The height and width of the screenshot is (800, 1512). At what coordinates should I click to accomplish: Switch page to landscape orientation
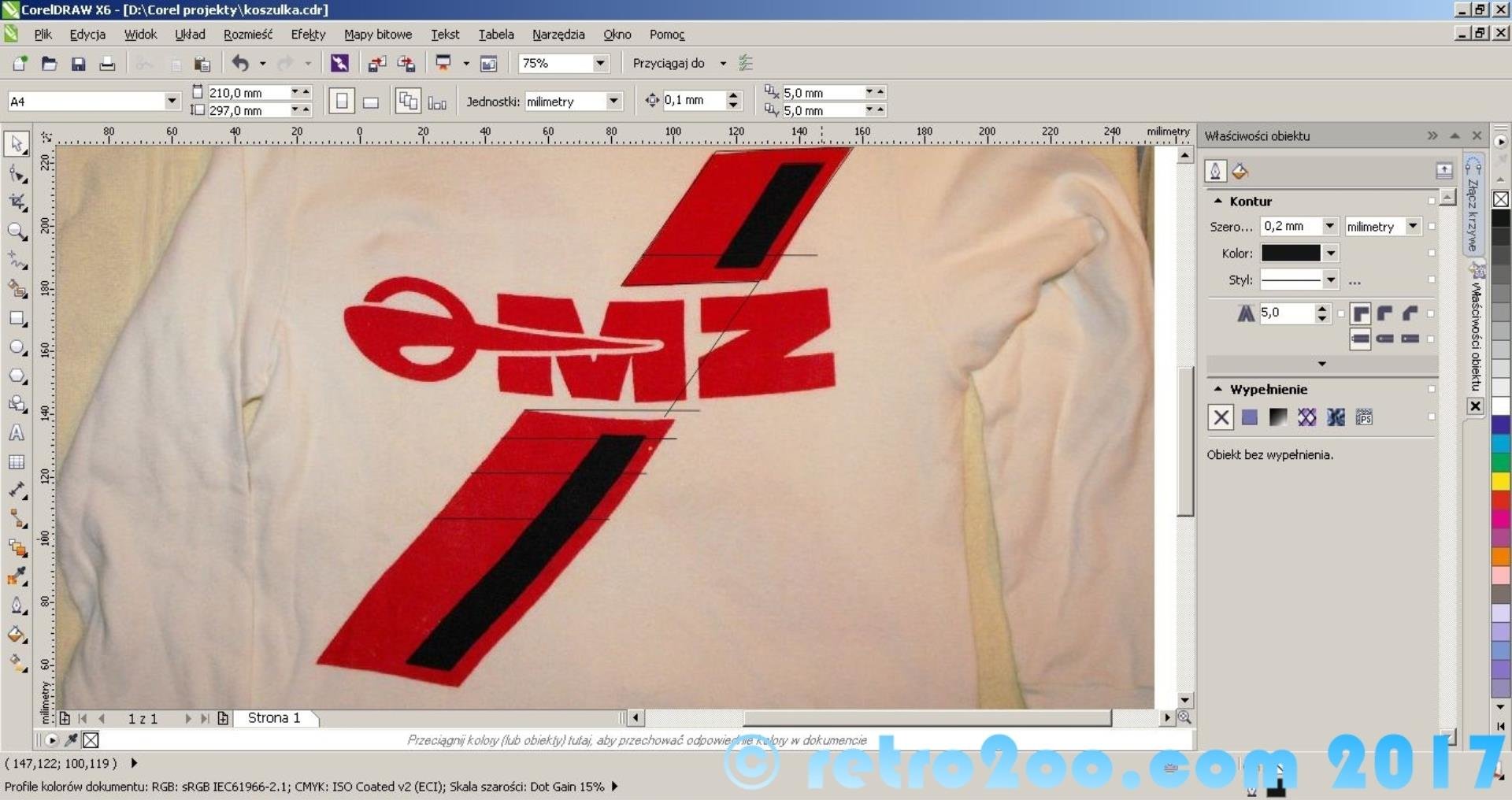click(370, 102)
